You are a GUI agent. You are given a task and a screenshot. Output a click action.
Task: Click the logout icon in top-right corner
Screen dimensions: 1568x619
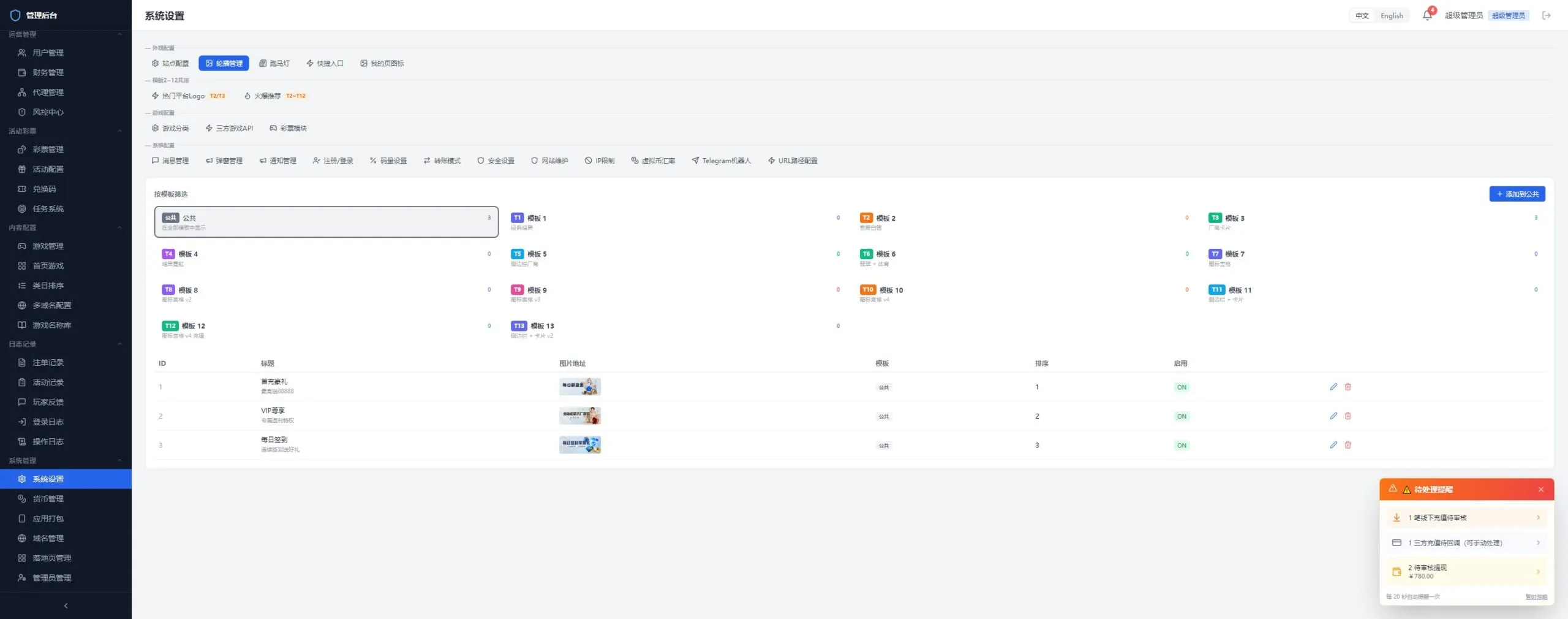[x=1546, y=15]
